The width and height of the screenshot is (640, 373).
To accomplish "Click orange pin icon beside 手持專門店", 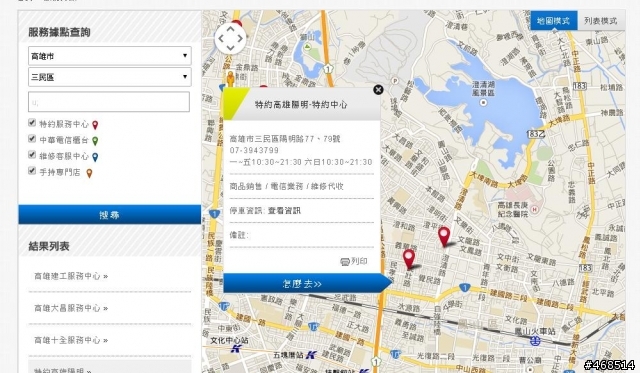I will [89, 173].
